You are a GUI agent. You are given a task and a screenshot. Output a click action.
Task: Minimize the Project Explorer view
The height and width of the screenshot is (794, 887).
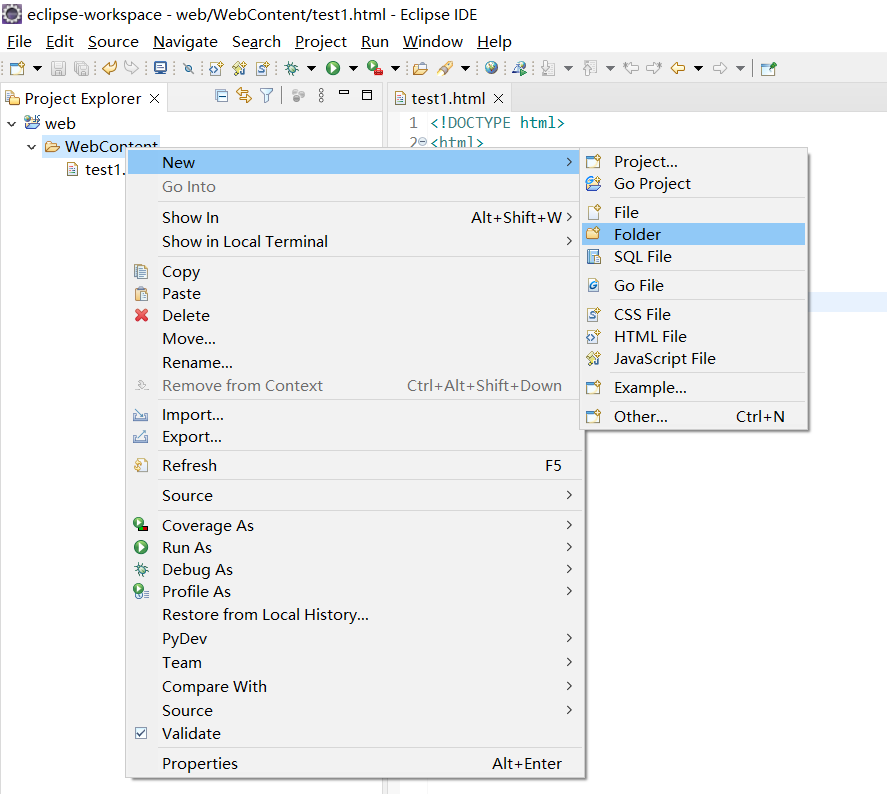(x=344, y=92)
